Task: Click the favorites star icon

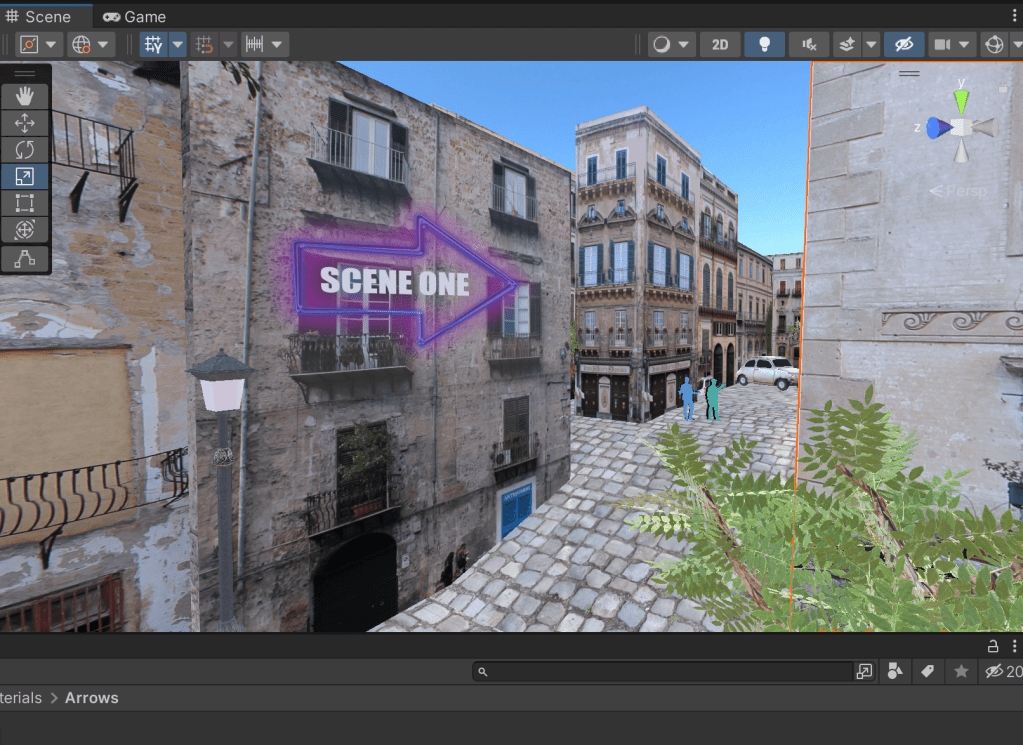Action: click(x=961, y=672)
